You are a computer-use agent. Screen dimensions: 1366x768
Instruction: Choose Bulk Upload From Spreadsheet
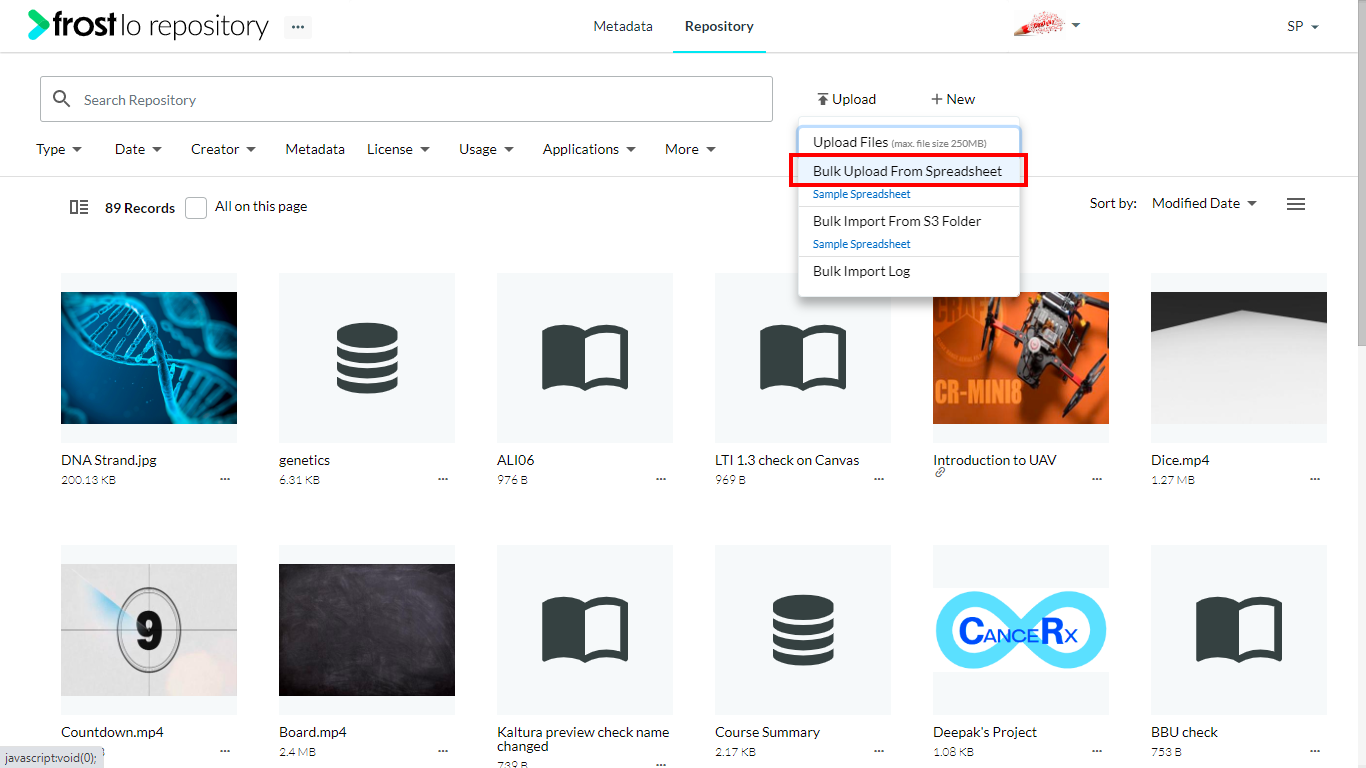click(909, 171)
